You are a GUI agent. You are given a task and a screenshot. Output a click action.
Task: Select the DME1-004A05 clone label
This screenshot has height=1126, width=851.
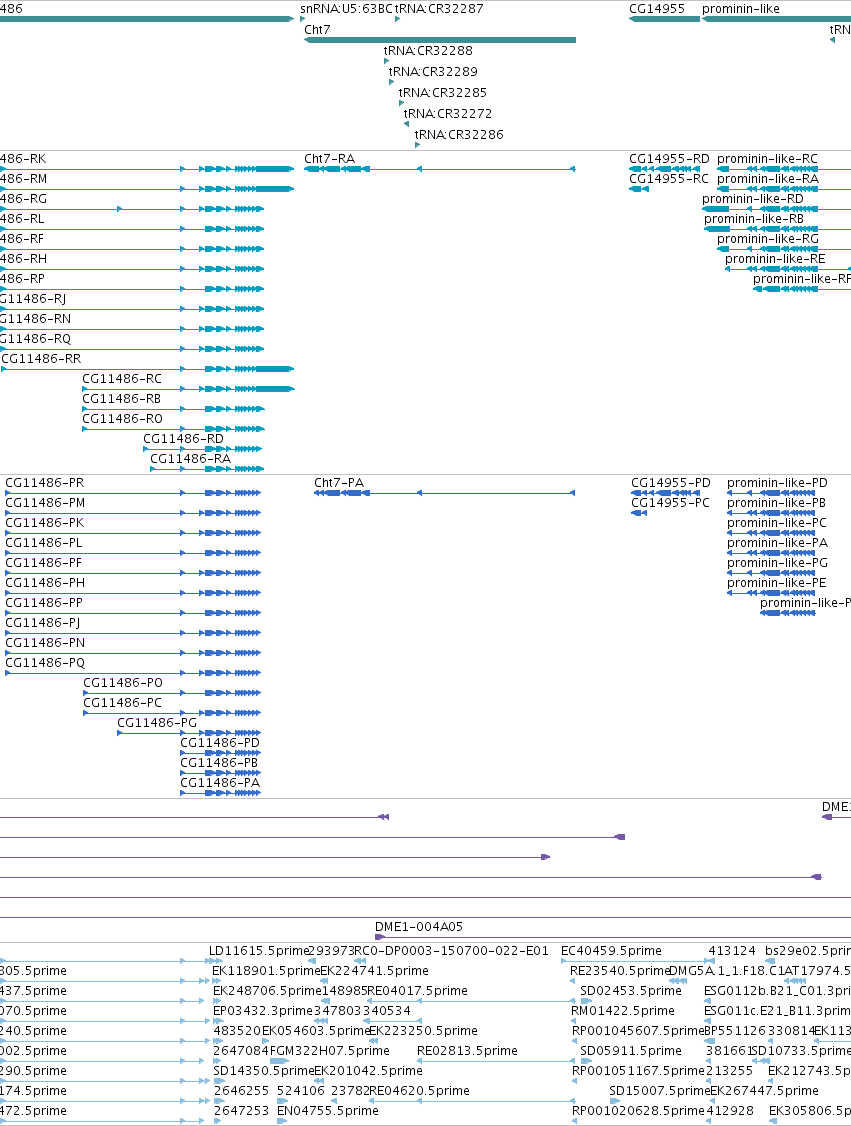pos(419,928)
